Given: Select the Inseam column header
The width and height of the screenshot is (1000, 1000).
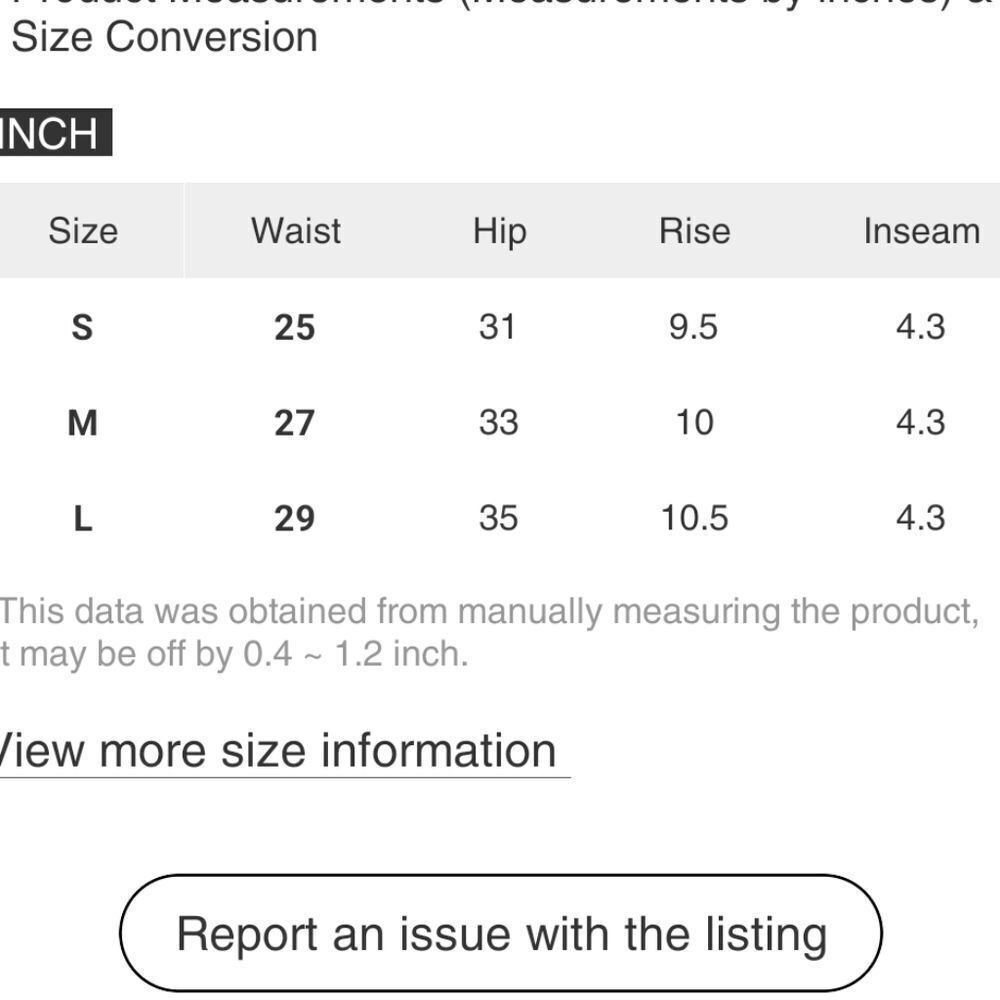Looking at the screenshot, I should (x=922, y=231).
